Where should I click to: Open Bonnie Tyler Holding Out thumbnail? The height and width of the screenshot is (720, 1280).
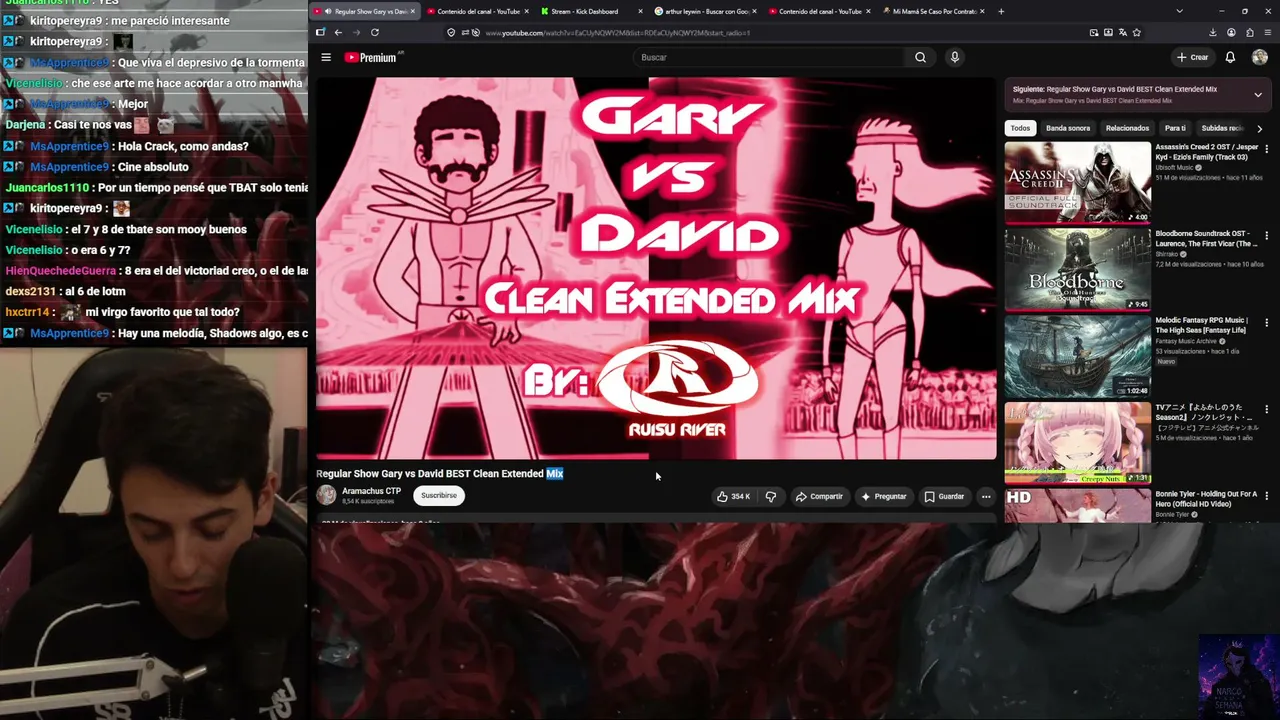point(1078,506)
